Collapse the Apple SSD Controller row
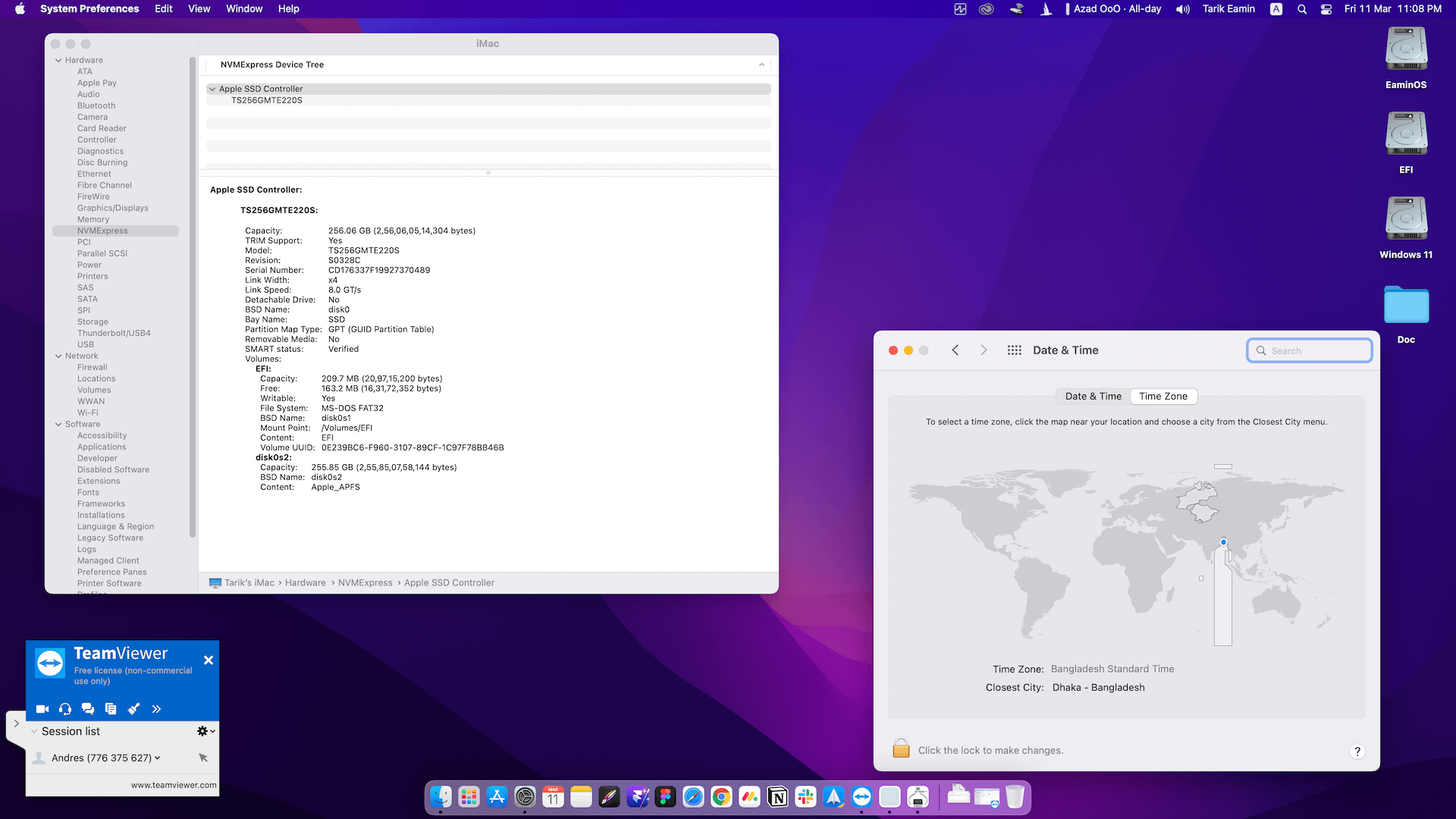 pos(212,89)
